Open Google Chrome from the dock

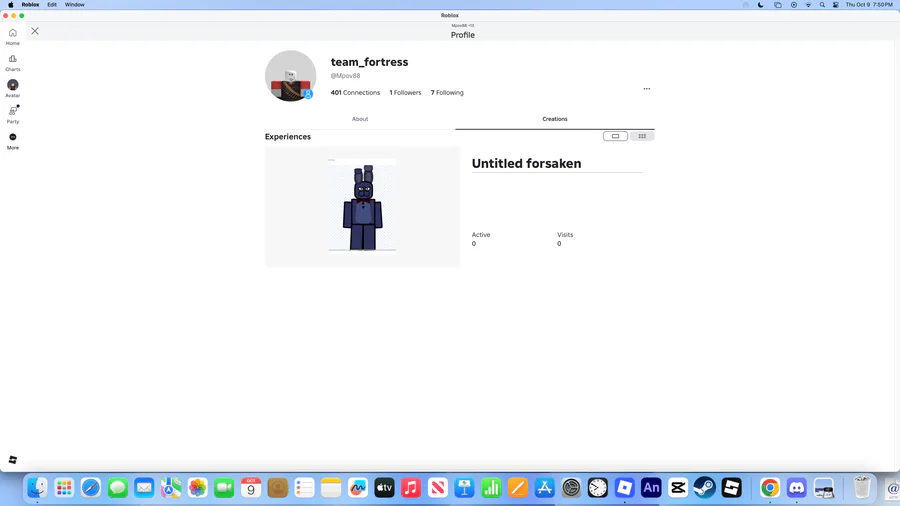pos(770,488)
